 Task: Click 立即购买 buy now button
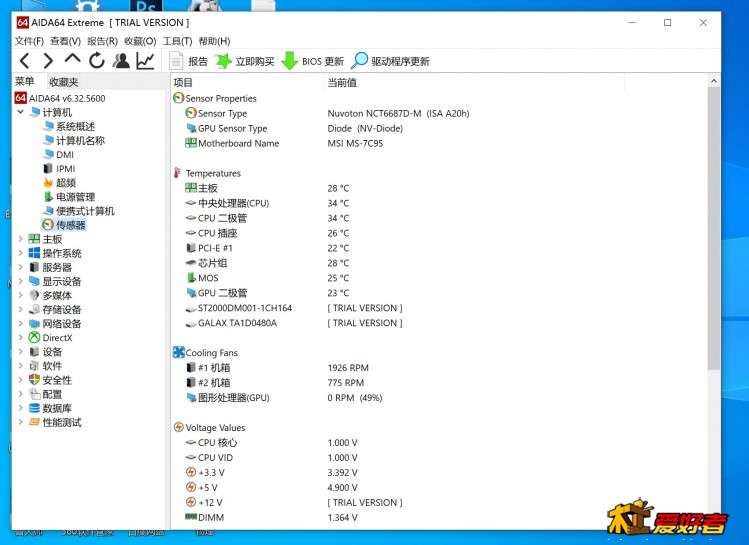pos(245,61)
